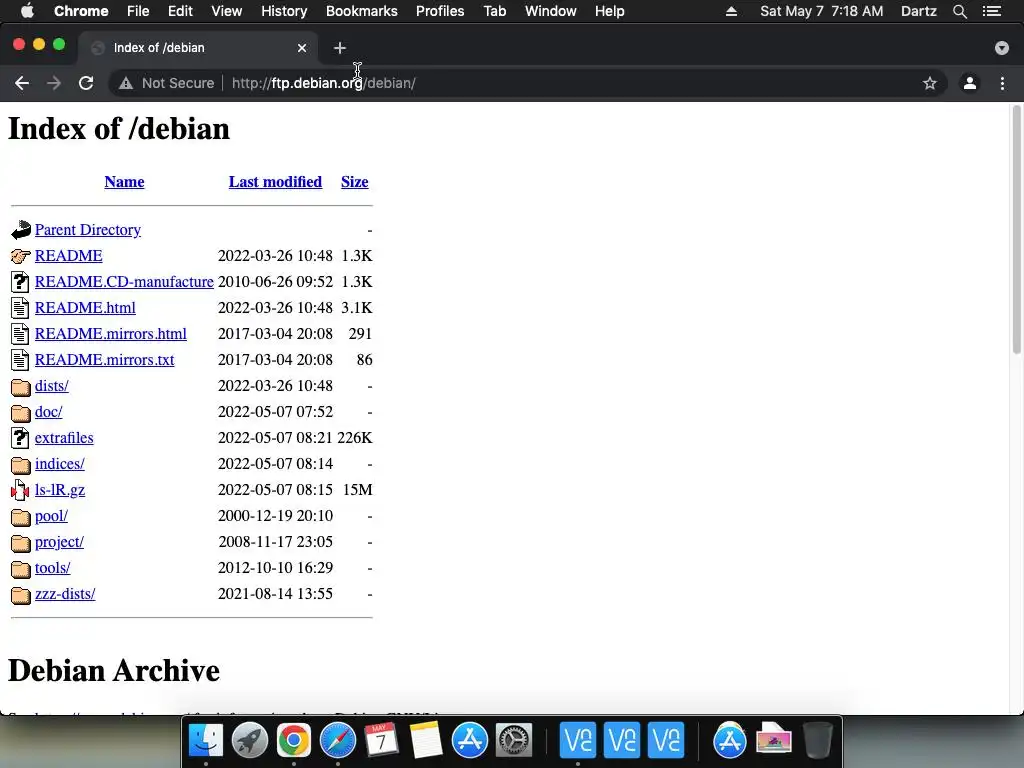The image size is (1024, 768).
Task: Open the Bookmarks menu
Action: (x=362, y=11)
